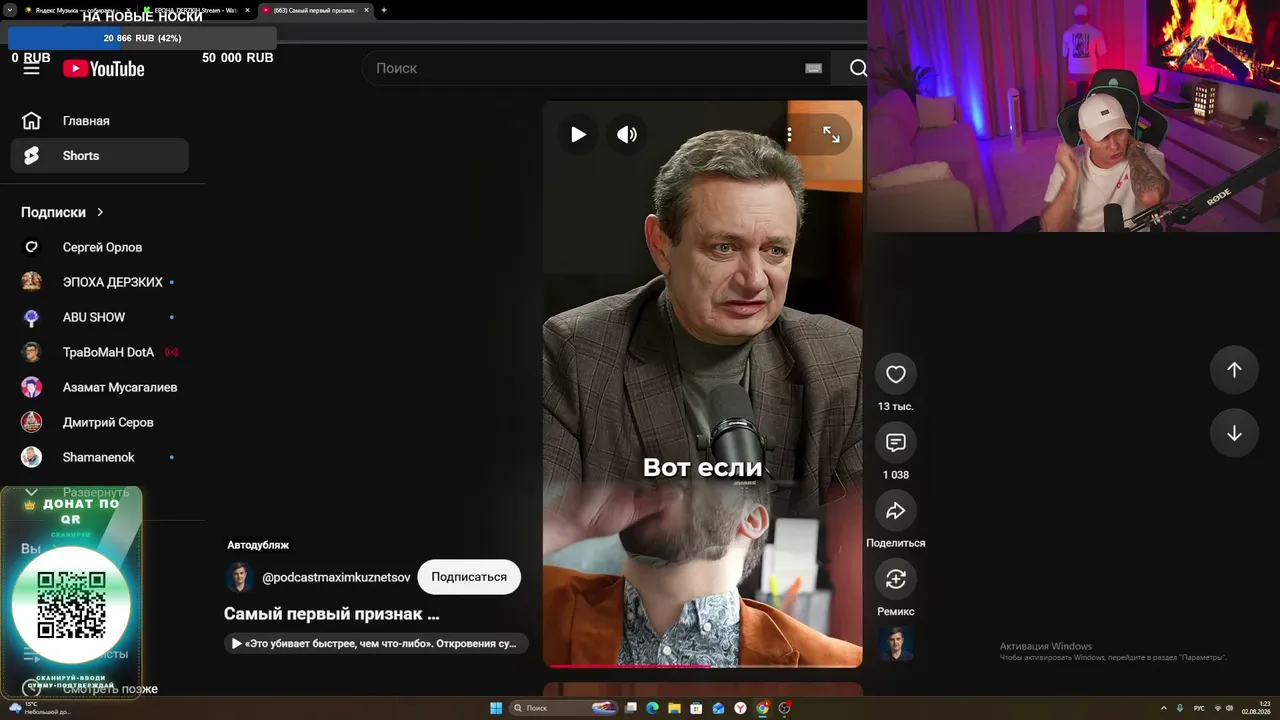Open the linked full video «Это убивает быстрее»

[x=376, y=643]
